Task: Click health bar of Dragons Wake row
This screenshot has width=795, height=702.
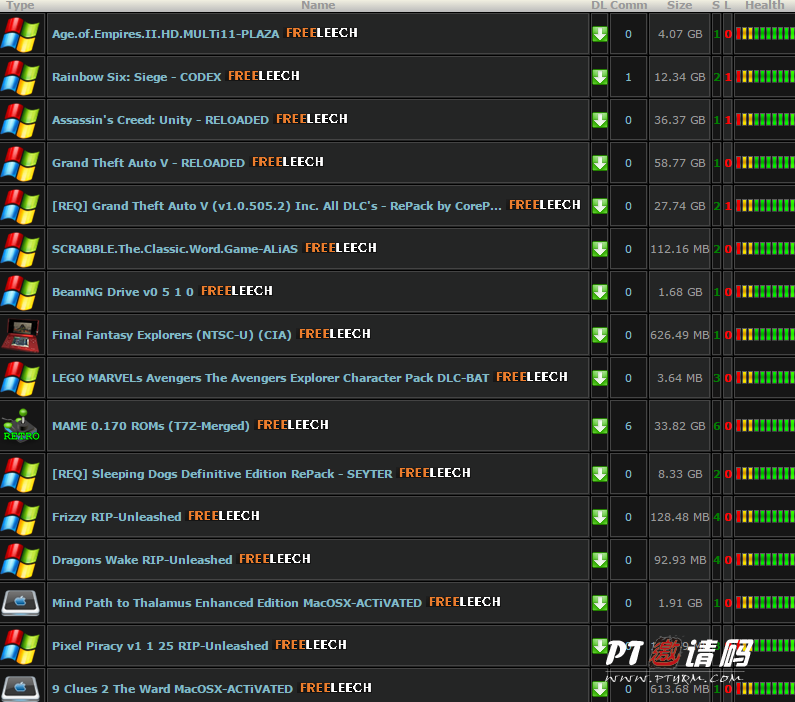Action: click(x=765, y=560)
